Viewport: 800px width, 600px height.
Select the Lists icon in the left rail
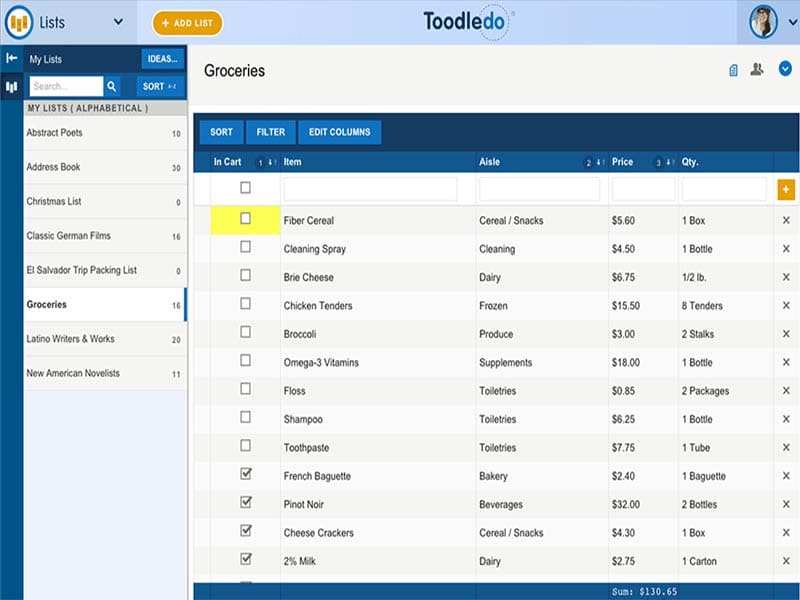11,86
